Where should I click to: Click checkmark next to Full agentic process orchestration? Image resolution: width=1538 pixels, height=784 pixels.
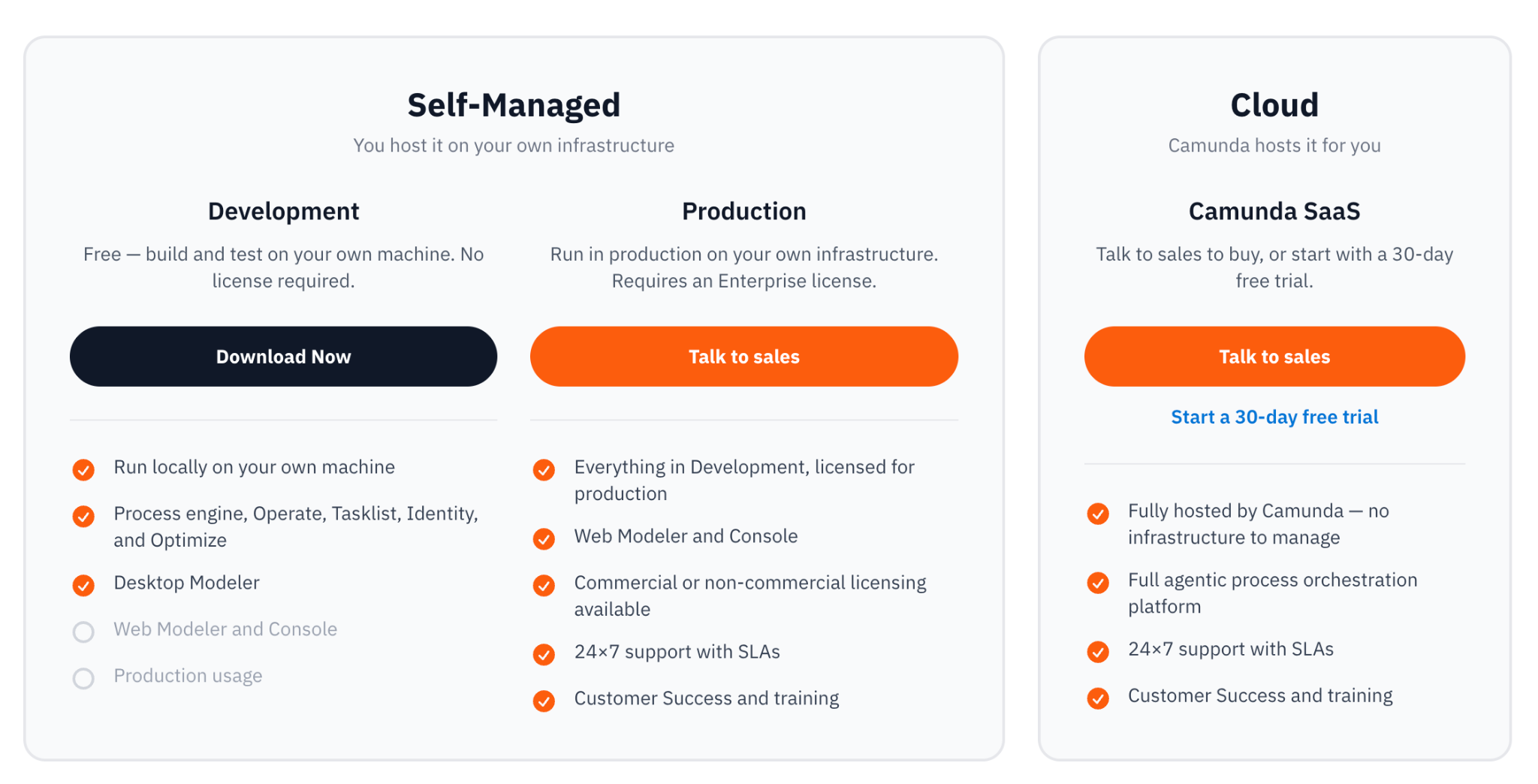click(1098, 583)
